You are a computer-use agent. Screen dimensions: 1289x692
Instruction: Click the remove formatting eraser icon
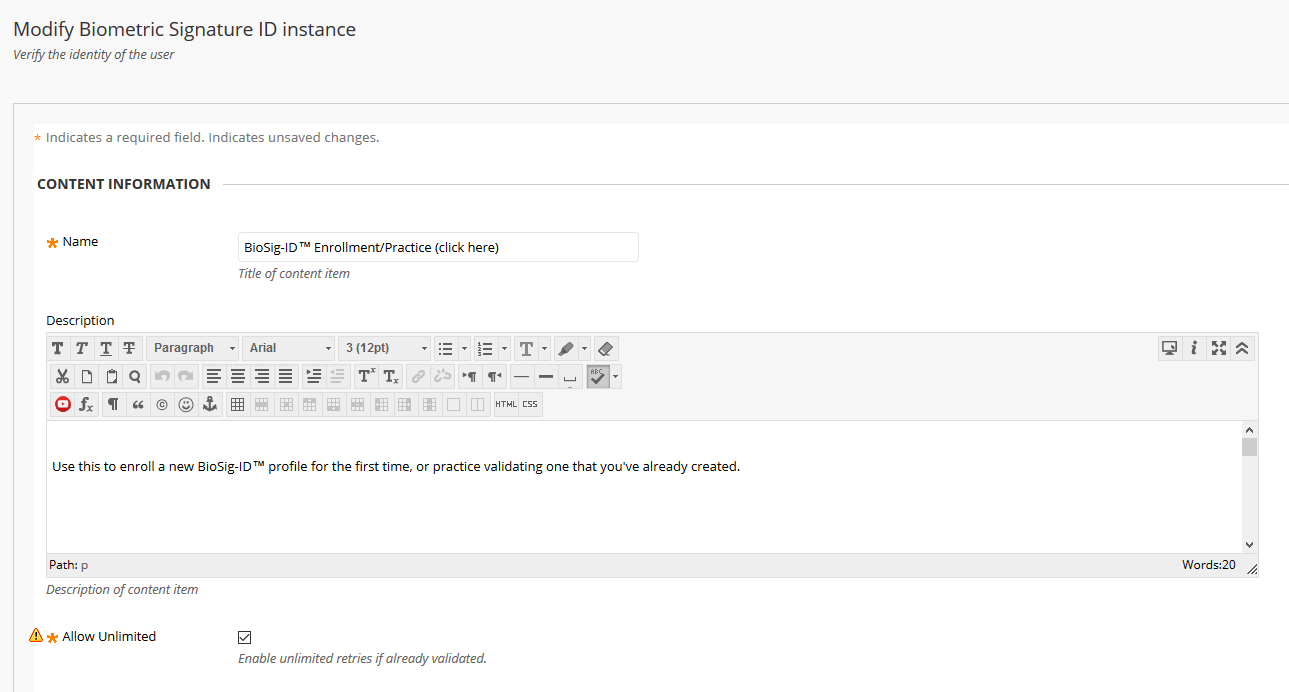(x=605, y=348)
